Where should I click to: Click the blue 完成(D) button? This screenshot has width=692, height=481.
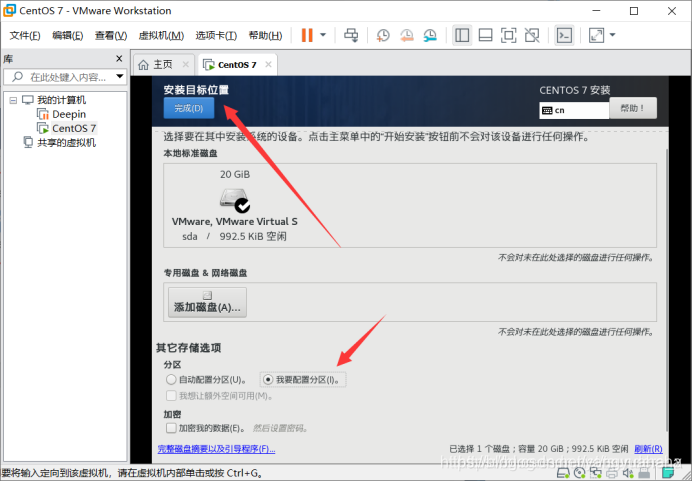pyautogui.click(x=189, y=108)
